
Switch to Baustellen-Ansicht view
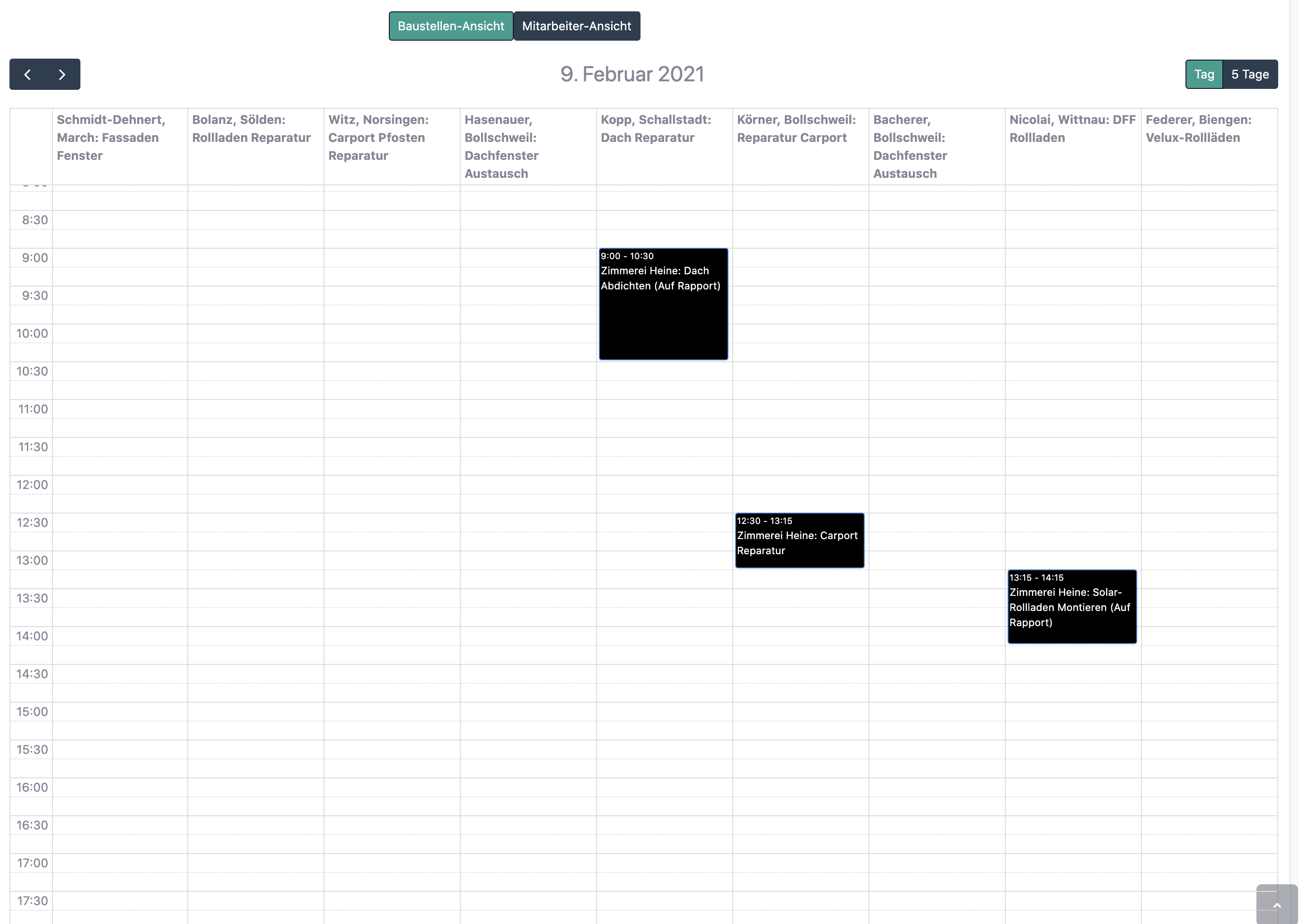point(450,26)
